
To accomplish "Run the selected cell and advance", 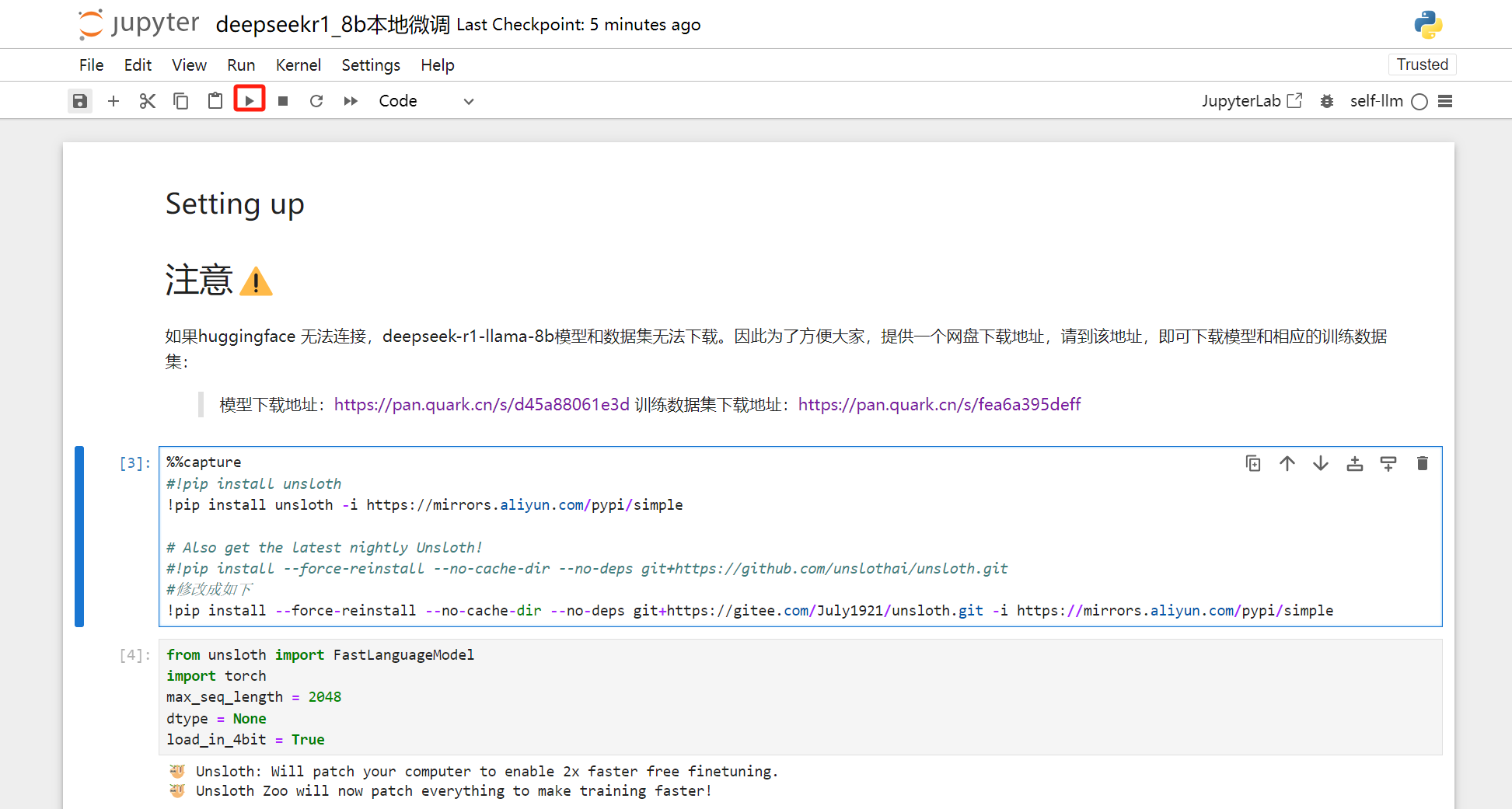I will tap(250, 100).
